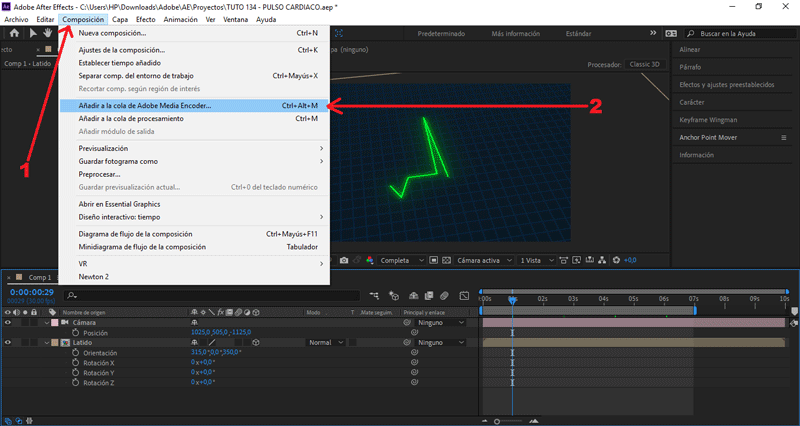Switch to the Predeterminado workspace
800x426 pixels.
coord(441,34)
